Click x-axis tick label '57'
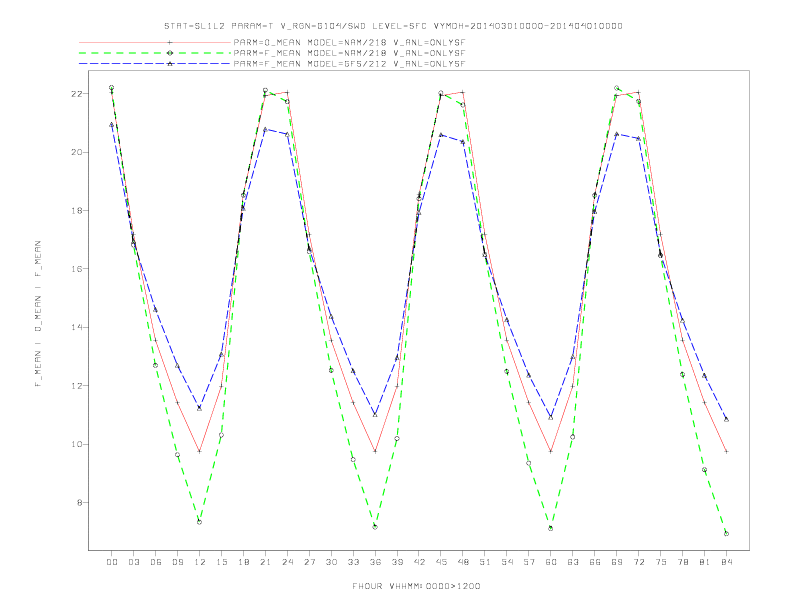The height and width of the screenshot is (612, 792). pos(529,562)
